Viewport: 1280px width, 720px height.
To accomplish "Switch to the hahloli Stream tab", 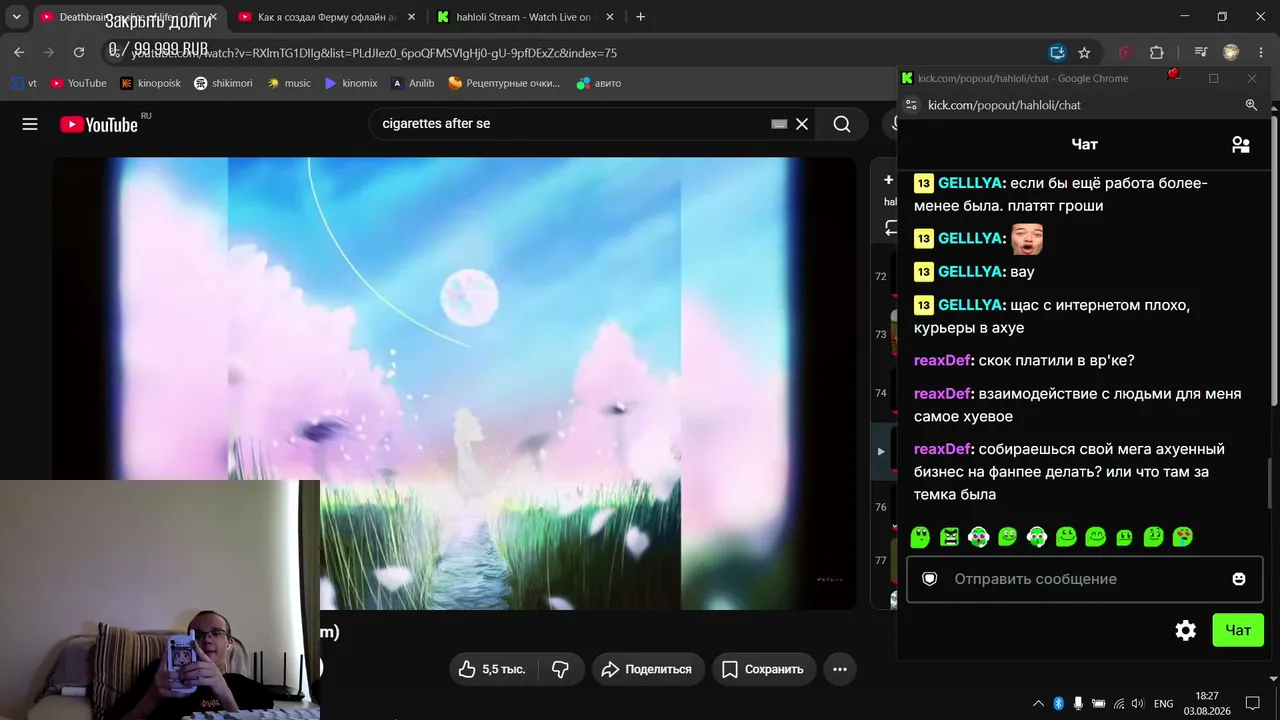I will click(x=525, y=17).
